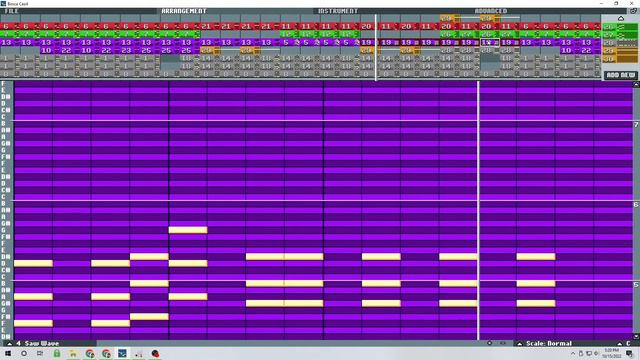Open the FILE tab
The height and width of the screenshot is (360, 640).
(x=11, y=11)
